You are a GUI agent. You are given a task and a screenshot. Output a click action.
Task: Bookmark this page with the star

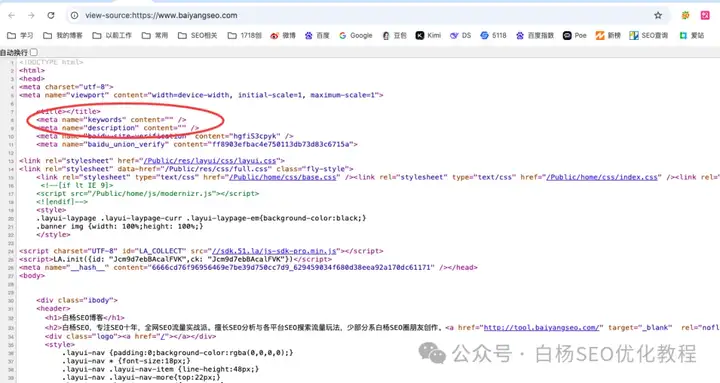(x=658, y=15)
